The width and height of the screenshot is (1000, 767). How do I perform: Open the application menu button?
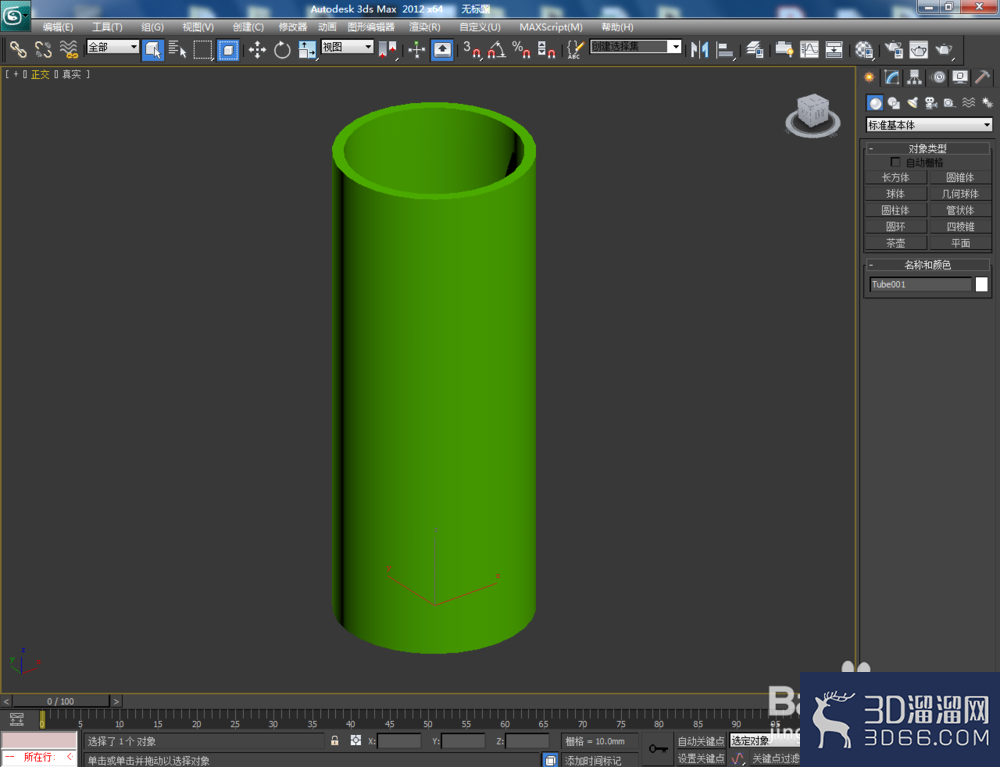pos(15,15)
